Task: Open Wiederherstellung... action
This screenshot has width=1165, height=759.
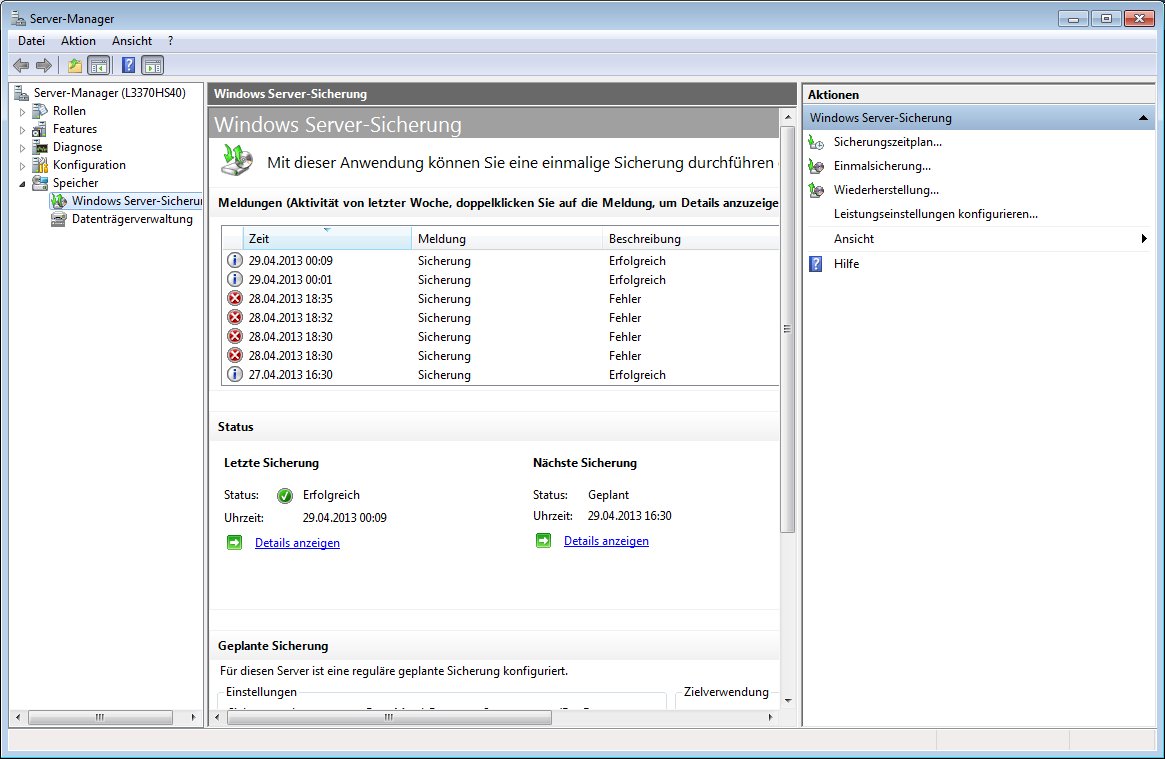Action: [x=886, y=190]
